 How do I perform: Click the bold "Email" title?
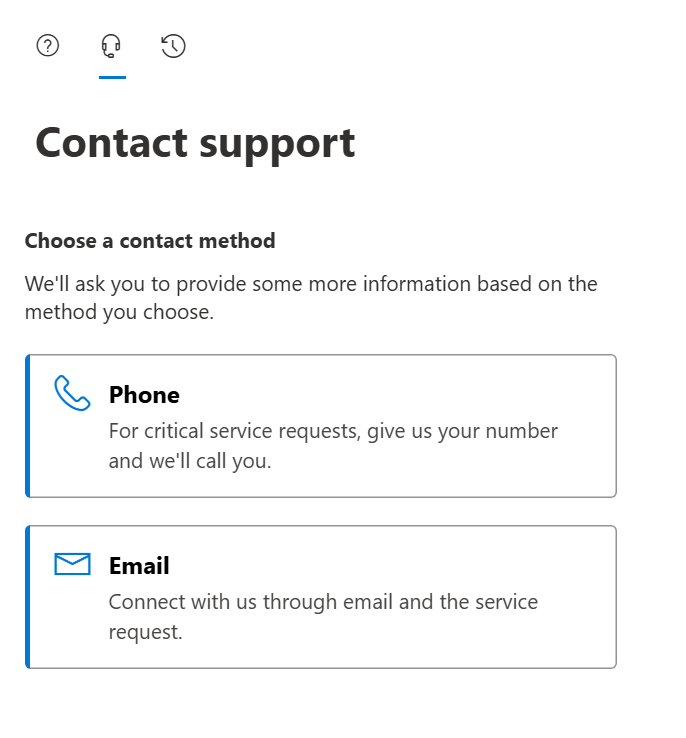[x=139, y=565]
